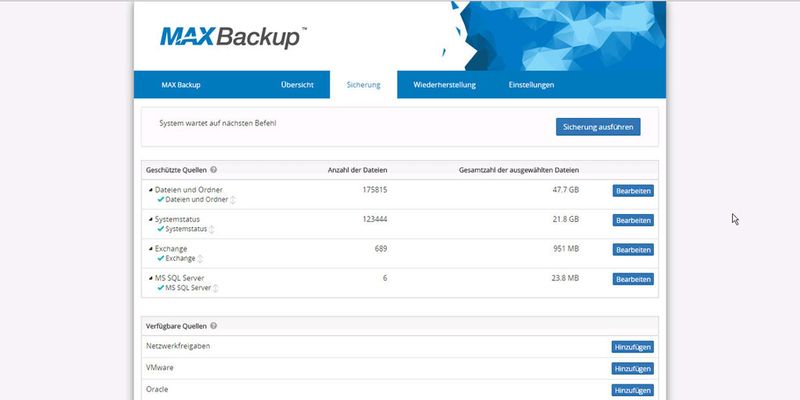Click small icon beside MS SQL Server sub-item
The height and width of the screenshot is (400, 800).
coord(216,288)
